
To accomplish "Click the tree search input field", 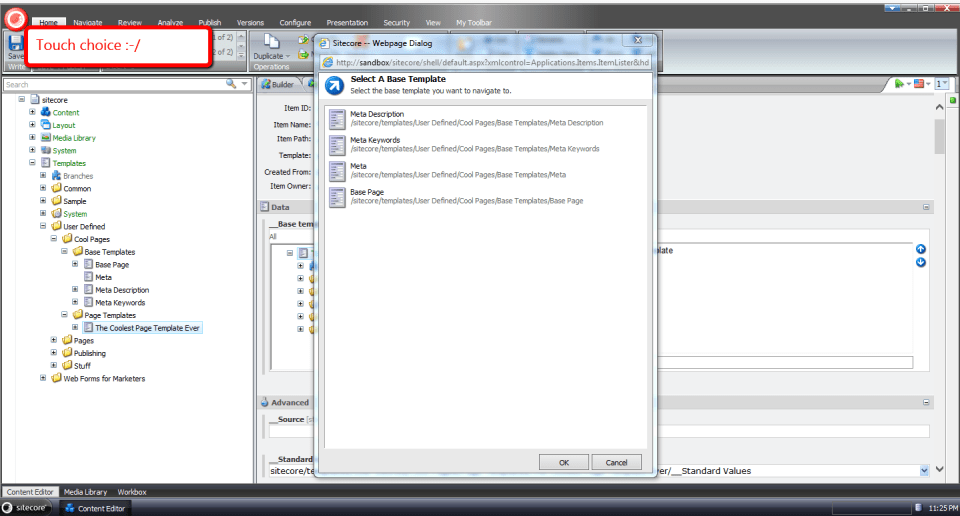I will tap(114, 84).
